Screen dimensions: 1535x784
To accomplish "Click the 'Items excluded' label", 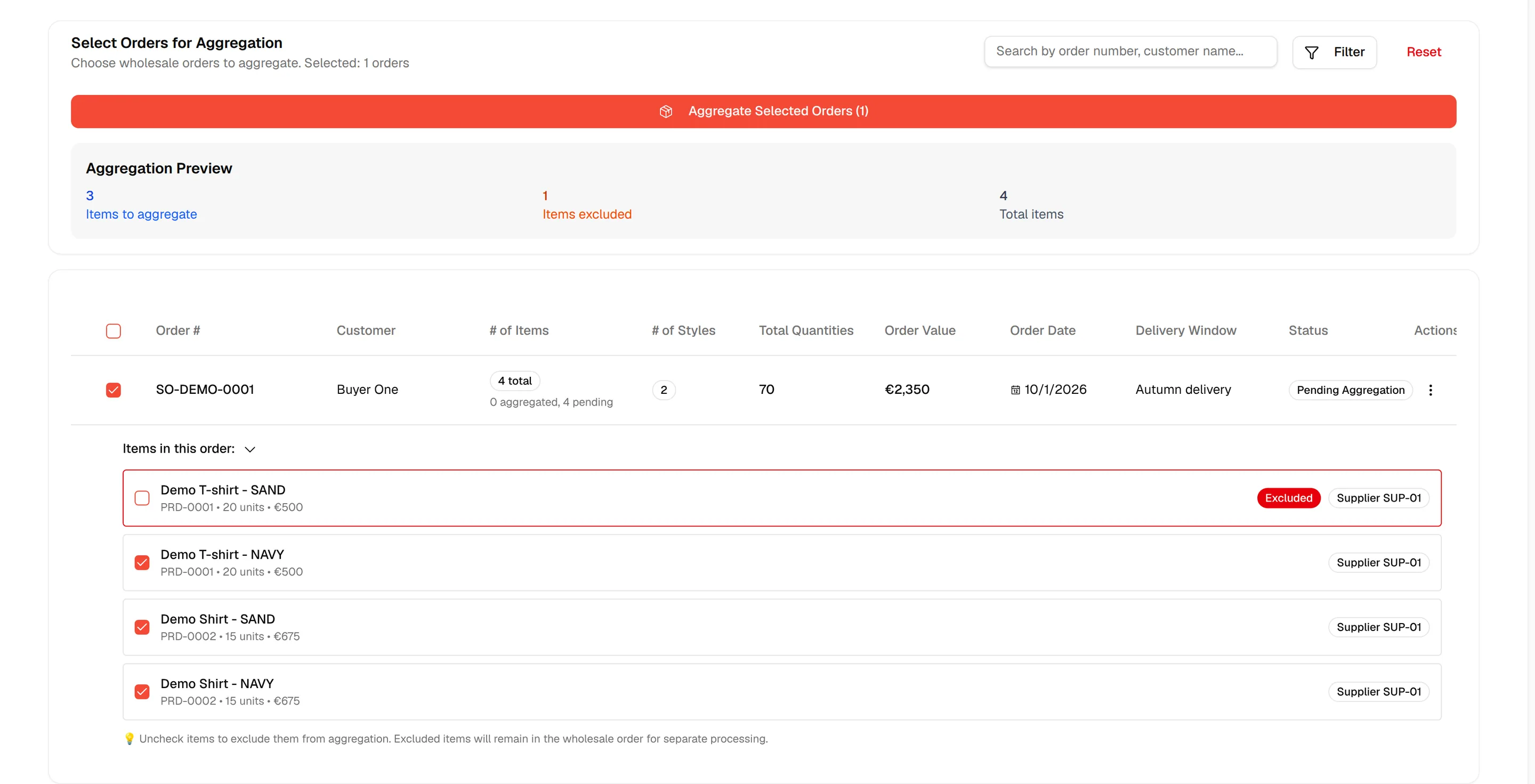I will (x=587, y=214).
